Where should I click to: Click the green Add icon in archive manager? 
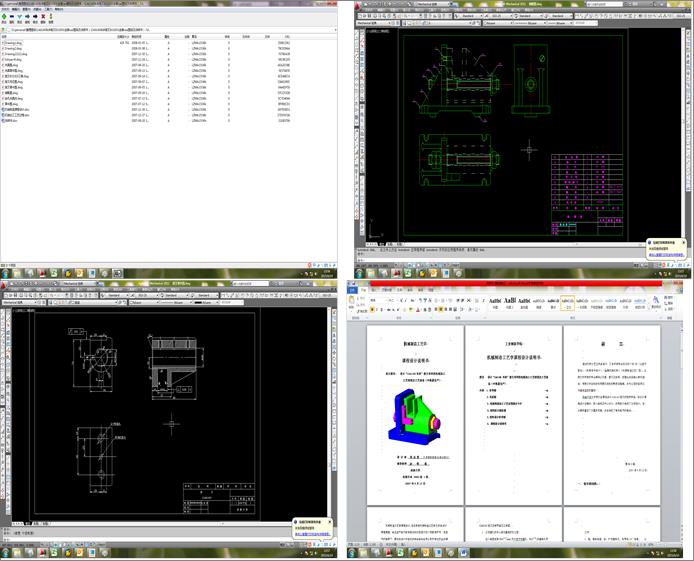tap(5, 15)
